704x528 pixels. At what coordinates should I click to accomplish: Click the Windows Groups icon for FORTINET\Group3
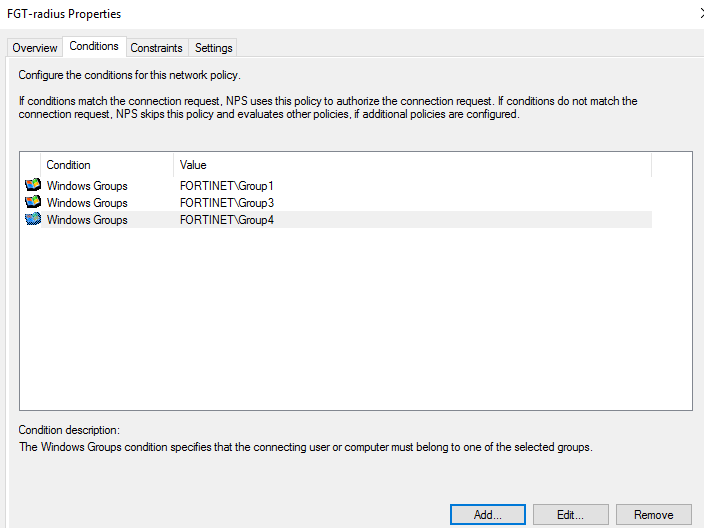(x=33, y=202)
